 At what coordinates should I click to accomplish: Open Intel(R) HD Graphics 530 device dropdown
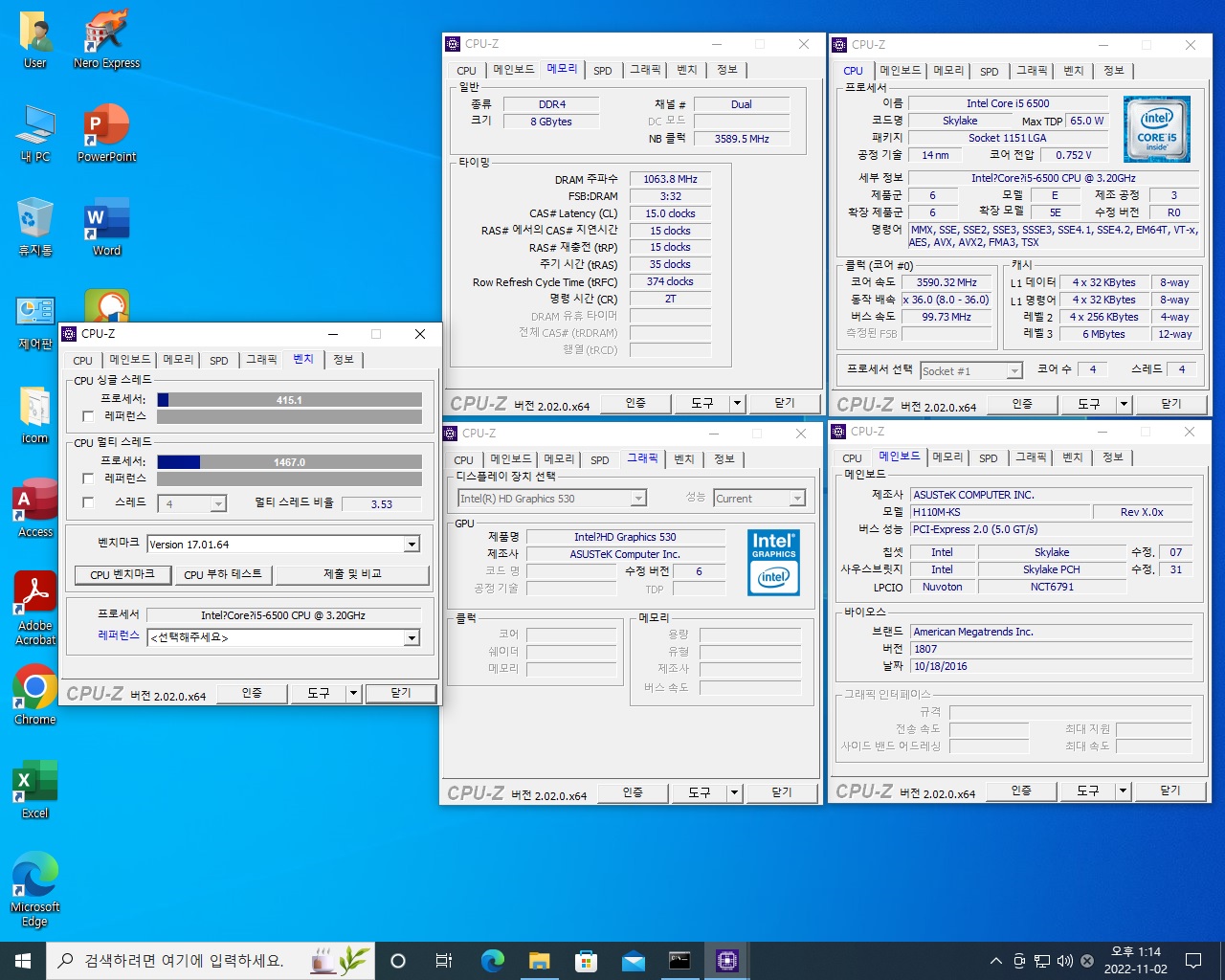point(552,499)
